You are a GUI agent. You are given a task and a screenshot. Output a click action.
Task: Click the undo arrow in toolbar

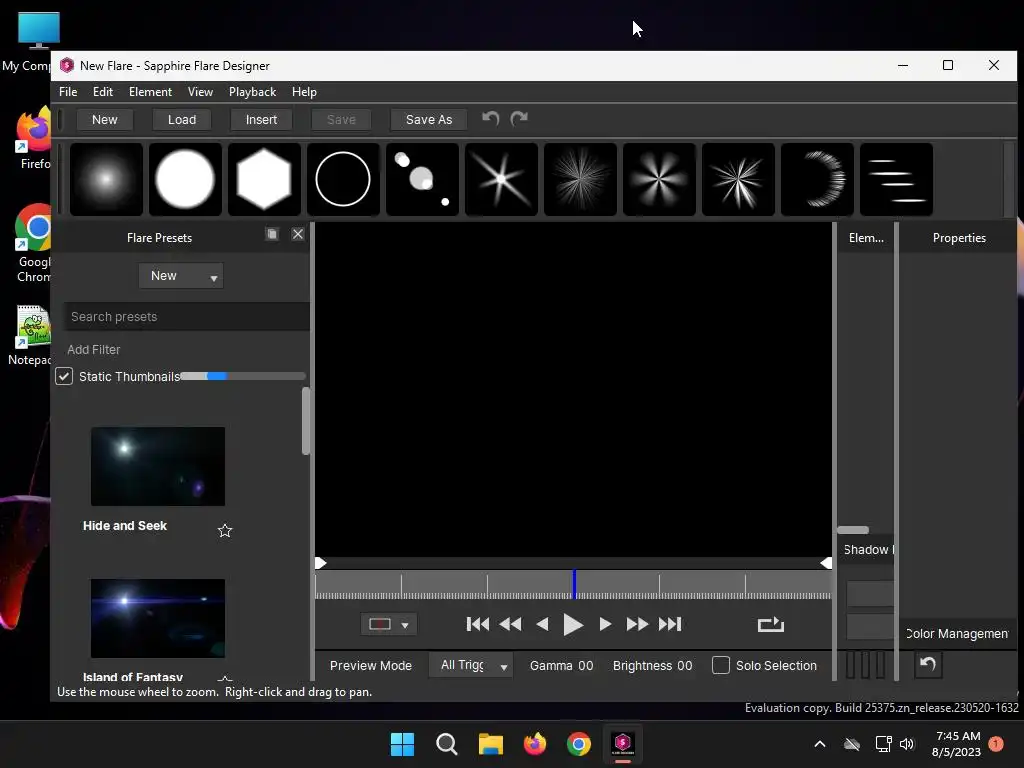pyautogui.click(x=490, y=118)
